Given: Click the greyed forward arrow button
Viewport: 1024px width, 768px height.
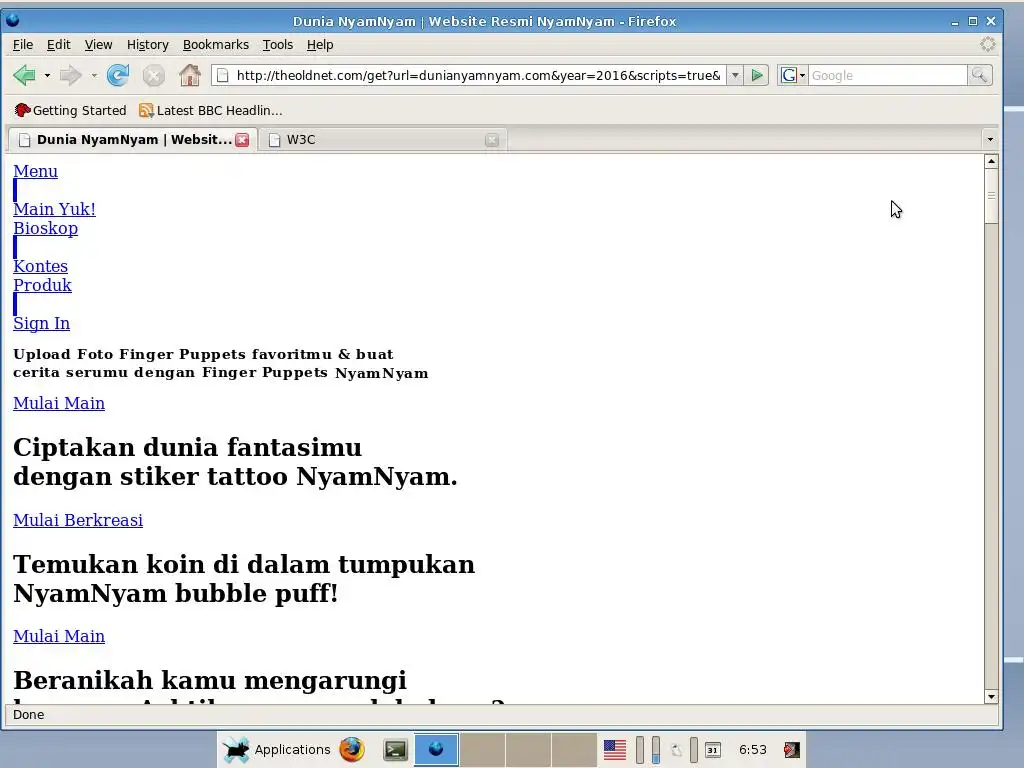Looking at the screenshot, I should pyautogui.click(x=71, y=75).
